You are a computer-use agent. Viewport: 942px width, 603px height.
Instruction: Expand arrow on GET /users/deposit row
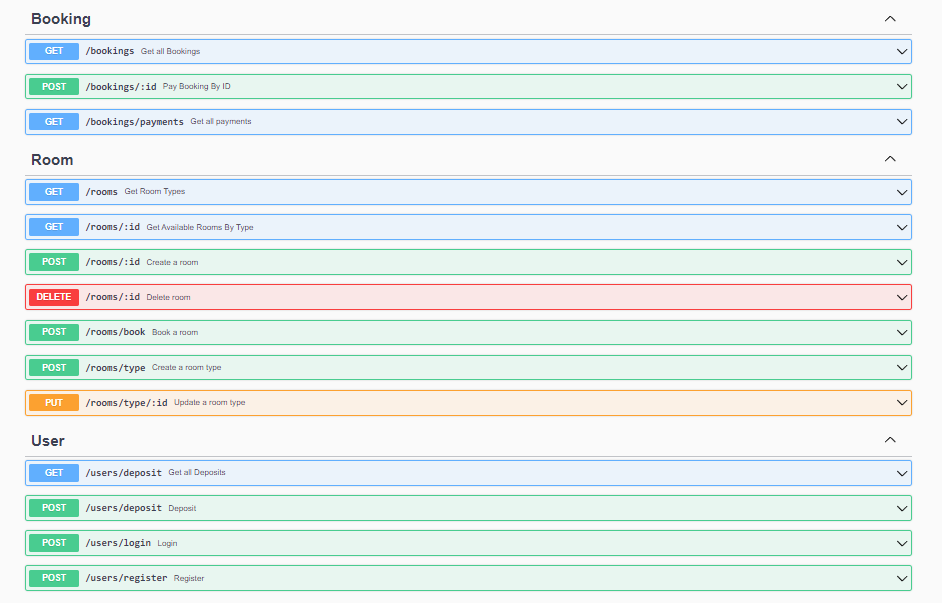(902, 473)
